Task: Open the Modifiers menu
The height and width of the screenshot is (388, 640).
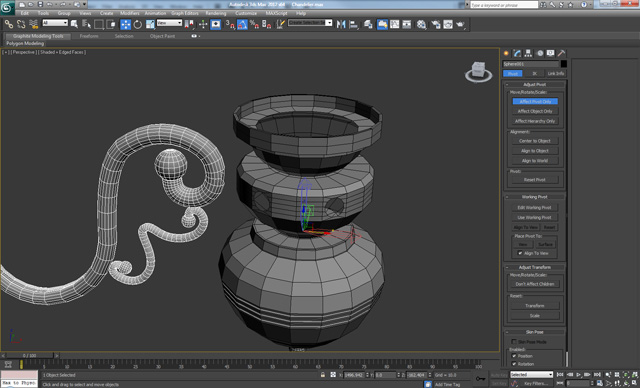Action: [130, 13]
